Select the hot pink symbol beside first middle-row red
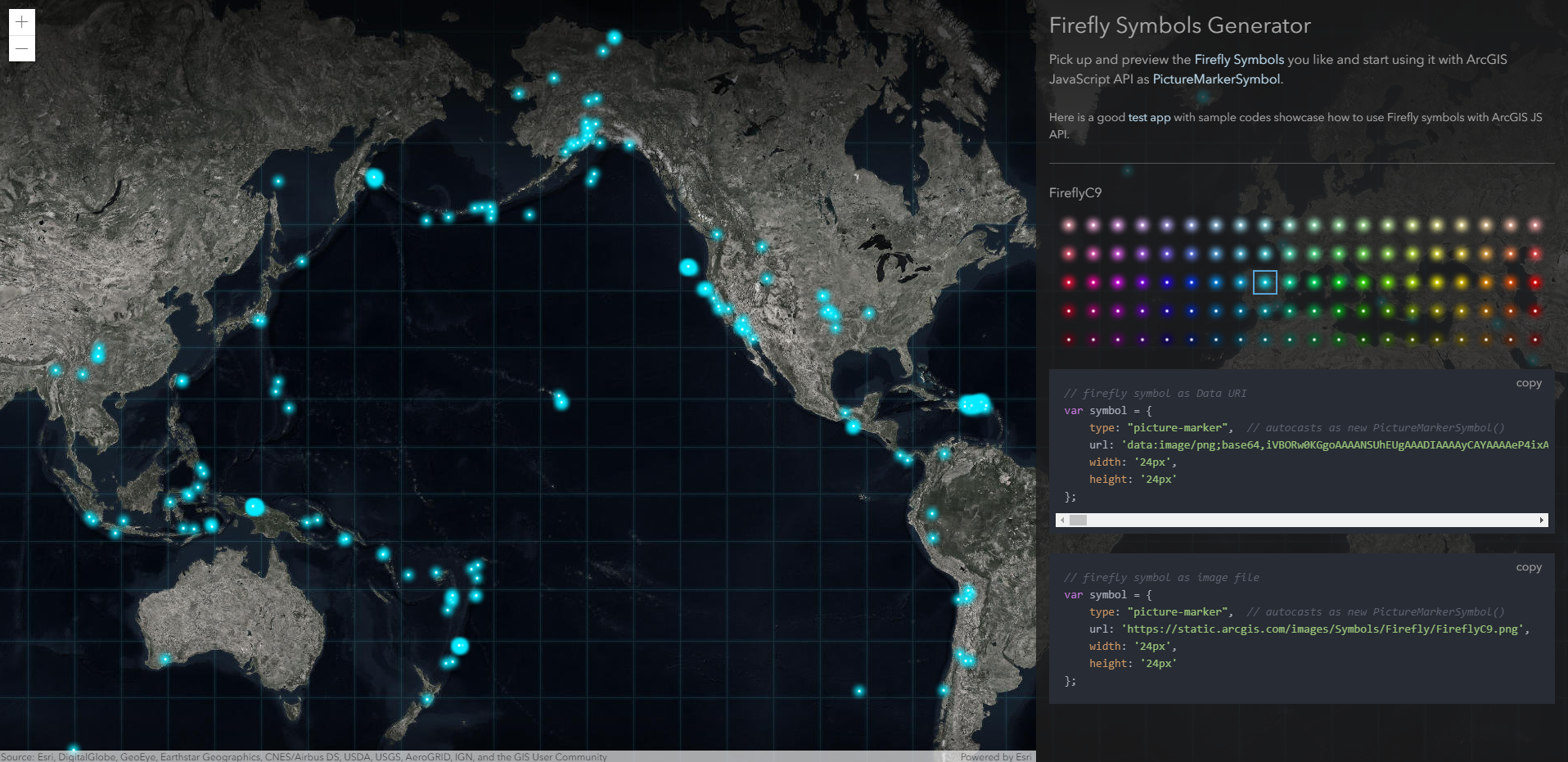 [x=1093, y=282]
